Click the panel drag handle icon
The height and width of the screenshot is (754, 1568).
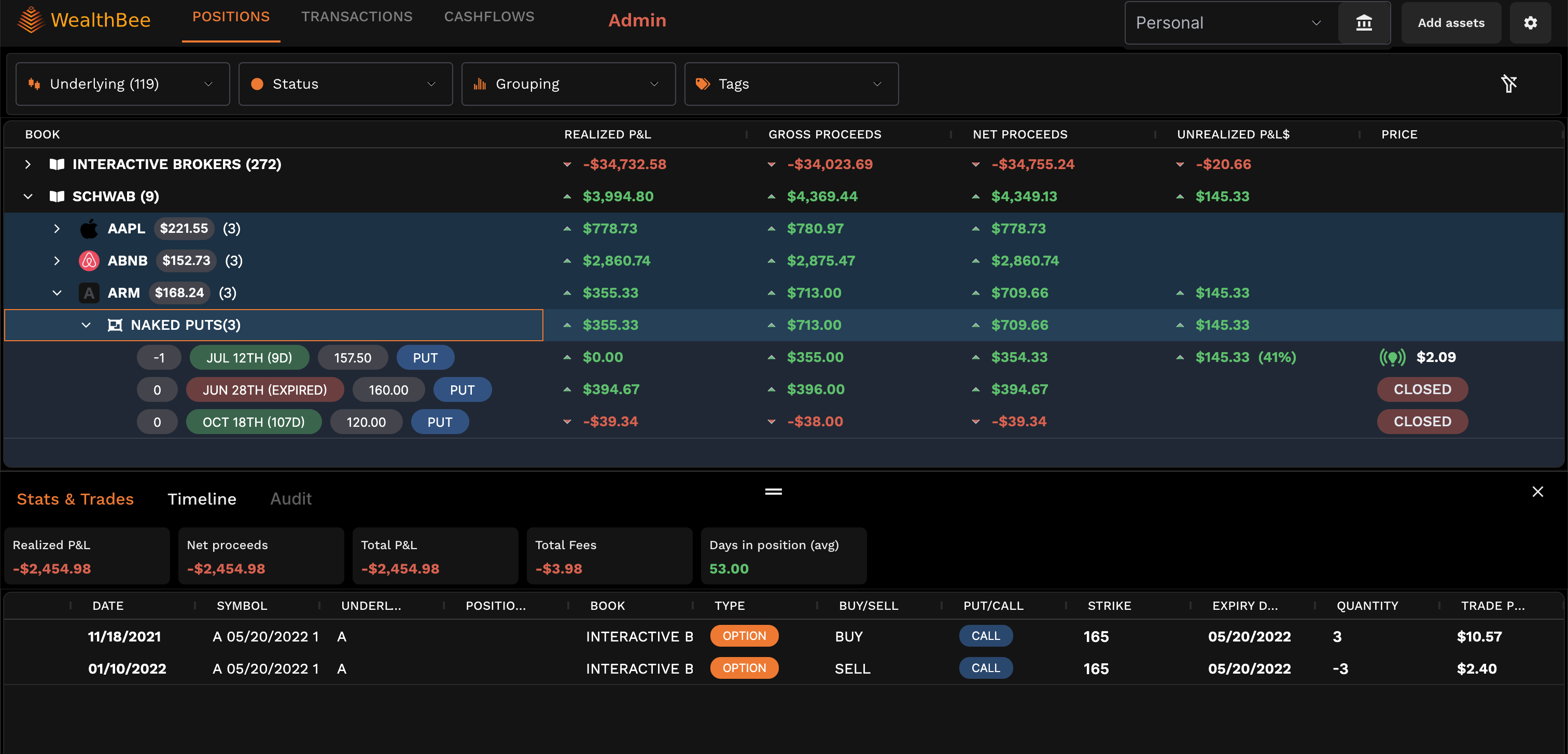point(773,491)
